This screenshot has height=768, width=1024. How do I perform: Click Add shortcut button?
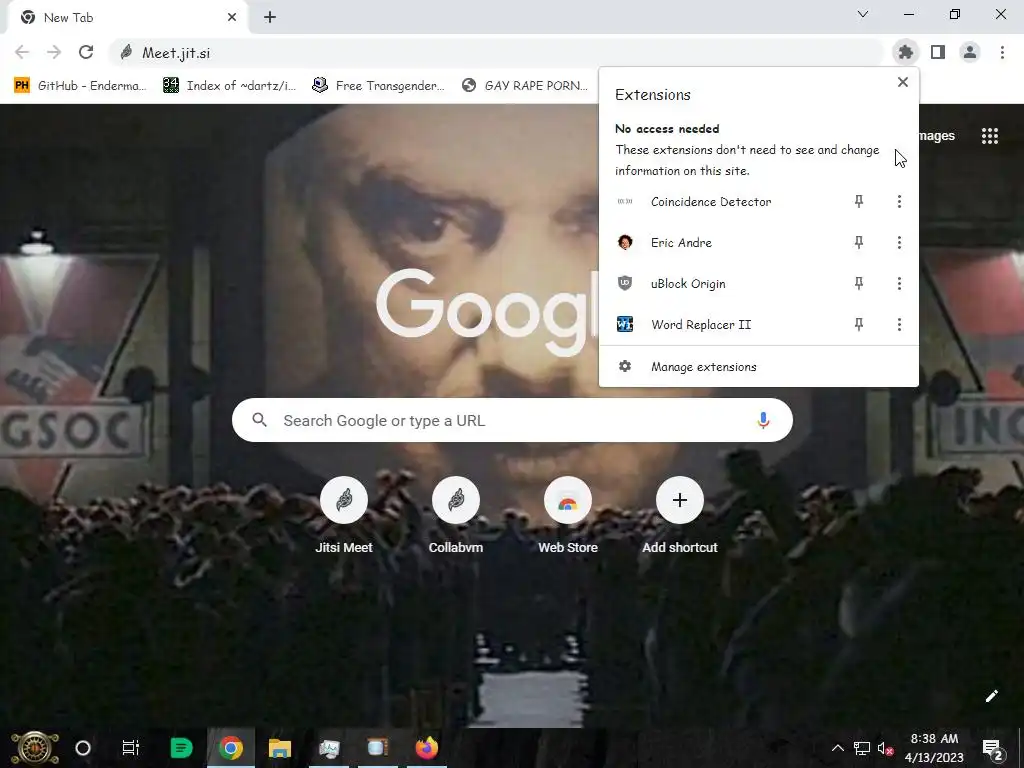(x=680, y=516)
